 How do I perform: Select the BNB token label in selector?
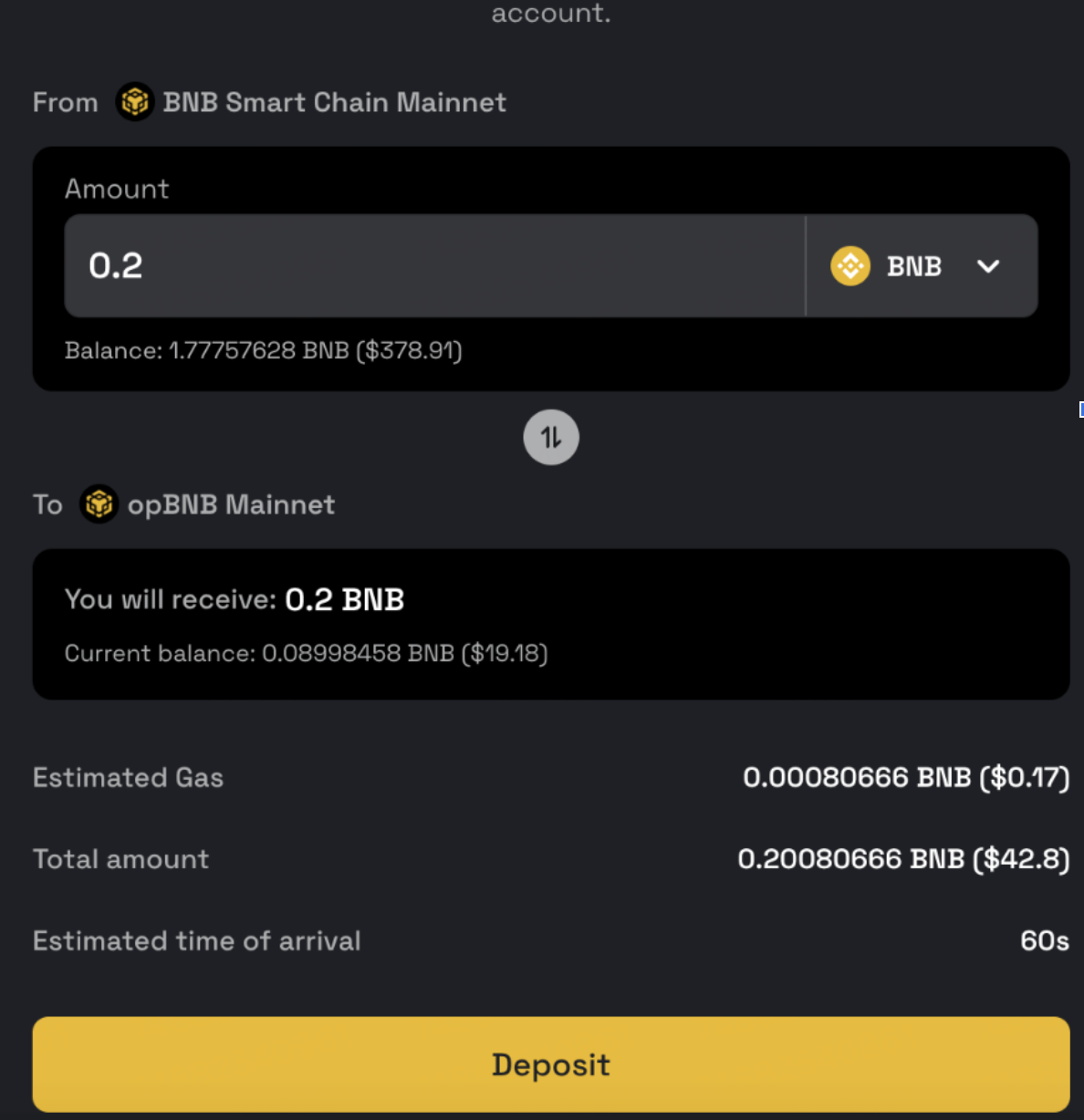pyautogui.click(x=914, y=266)
